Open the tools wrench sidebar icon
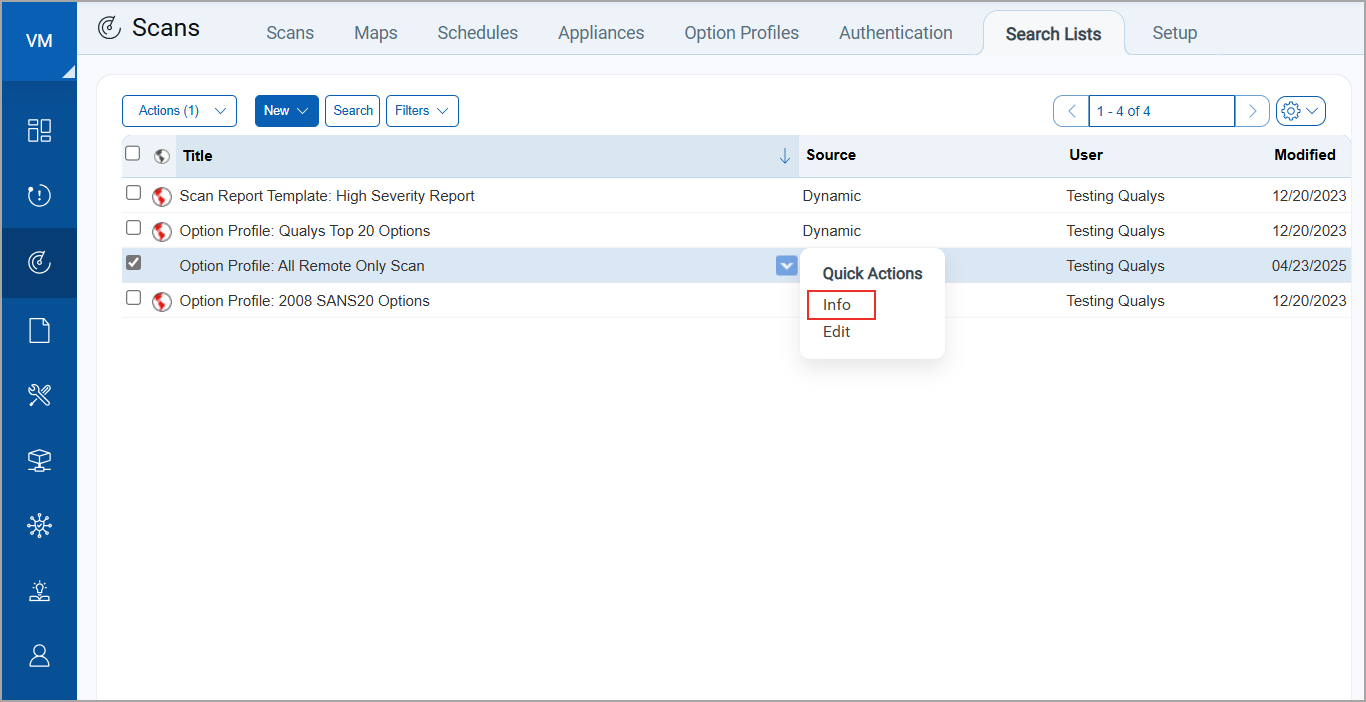1366x702 pixels. (39, 395)
